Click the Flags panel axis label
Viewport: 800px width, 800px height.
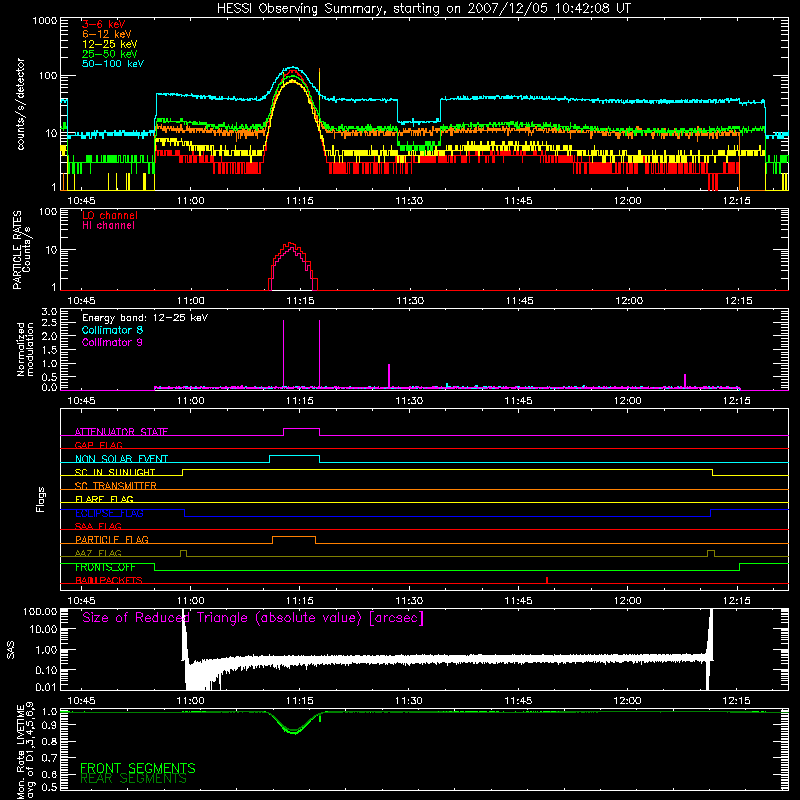[41, 499]
